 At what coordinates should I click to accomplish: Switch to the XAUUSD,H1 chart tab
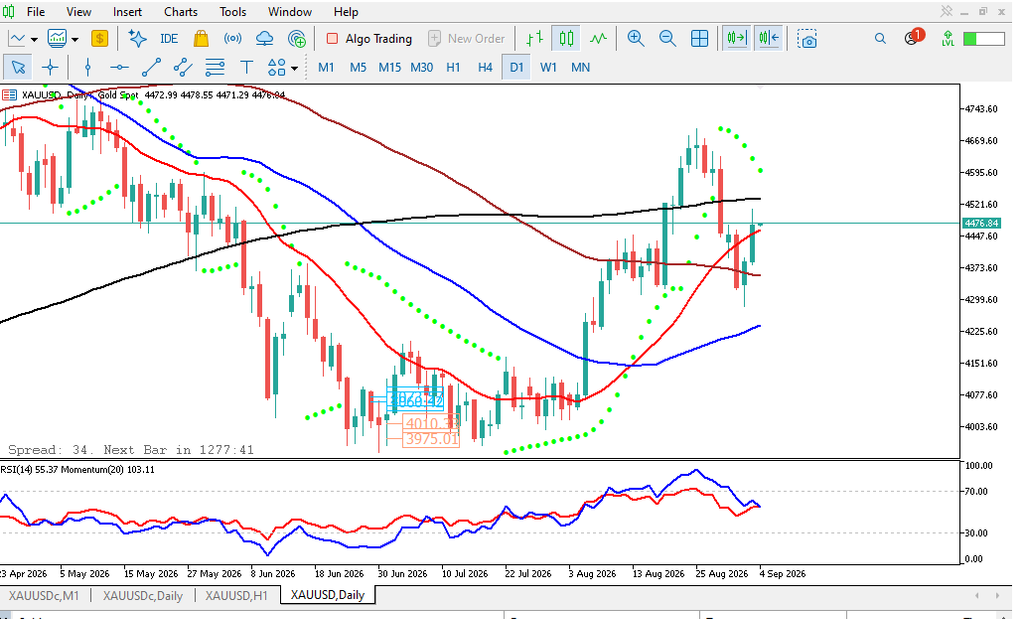[236, 595]
